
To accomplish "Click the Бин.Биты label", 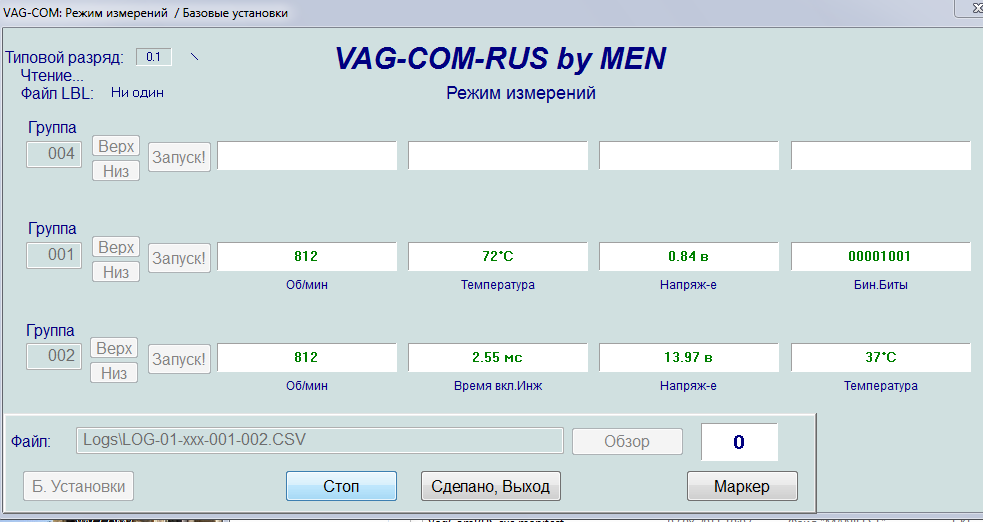I will (881, 284).
